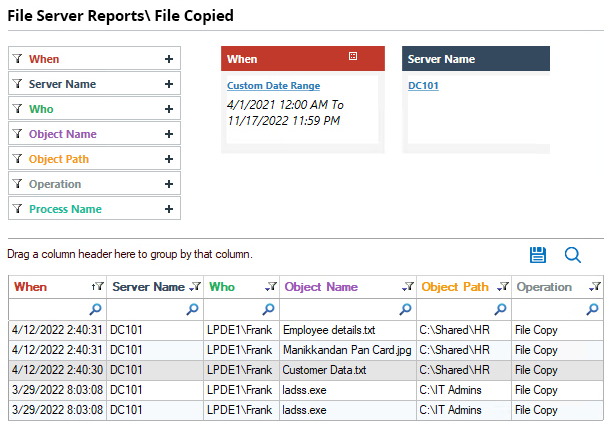Expand the When filter with plus
This screenshot has width=612, height=430.
point(169,59)
